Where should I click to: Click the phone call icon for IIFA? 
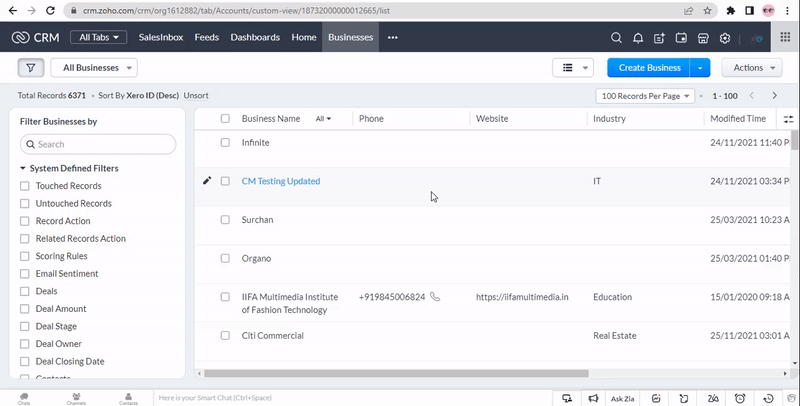435,296
